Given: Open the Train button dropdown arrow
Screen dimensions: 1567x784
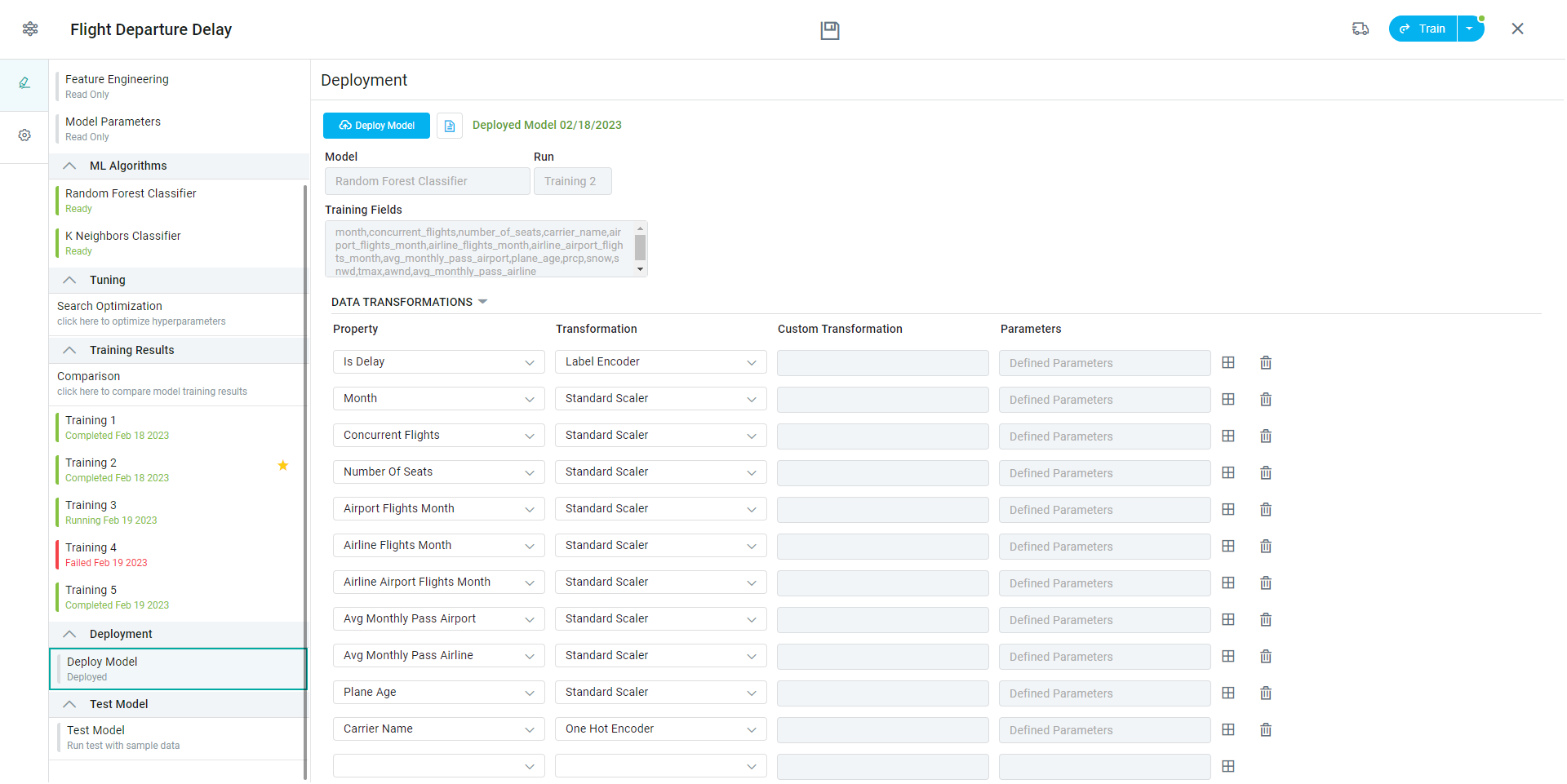Looking at the screenshot, I should pos(1469,29).
